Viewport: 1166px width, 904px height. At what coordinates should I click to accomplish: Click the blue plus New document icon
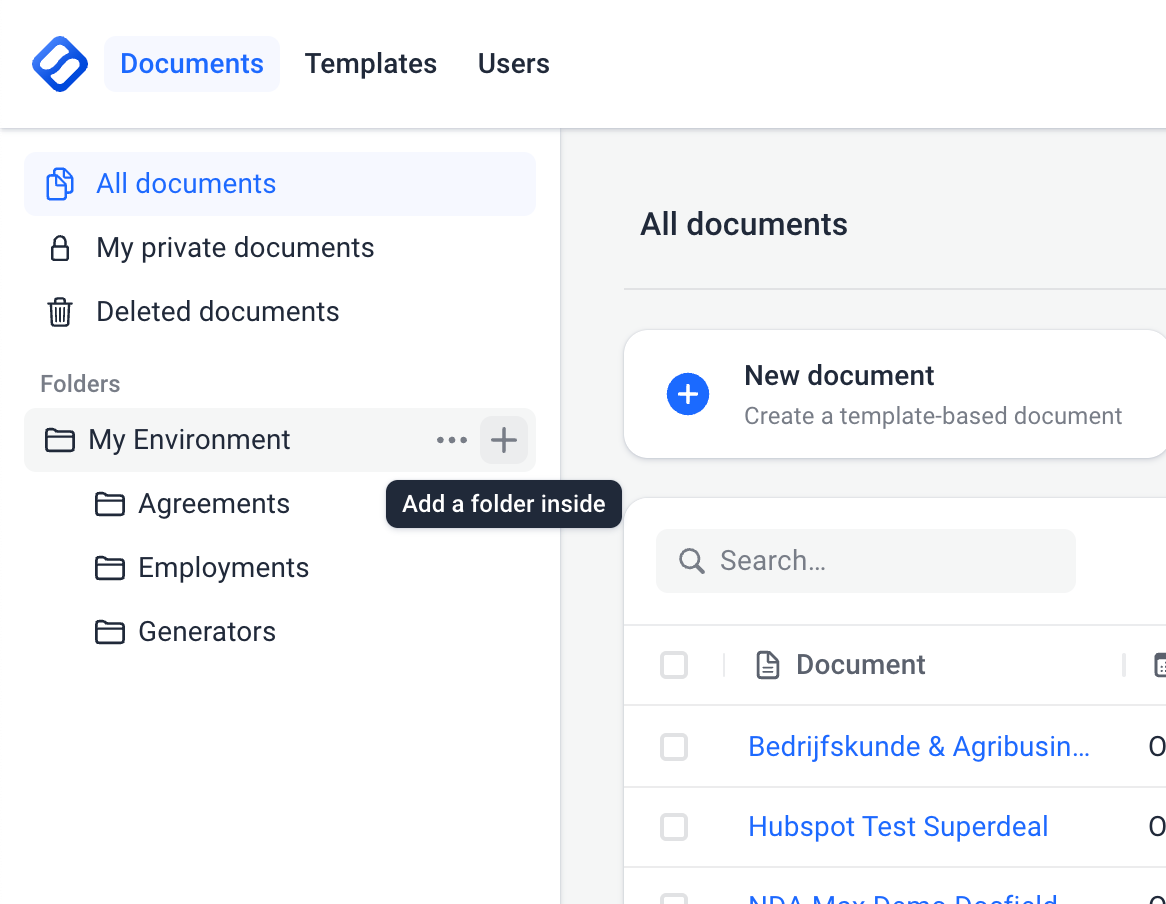(688, 394)
